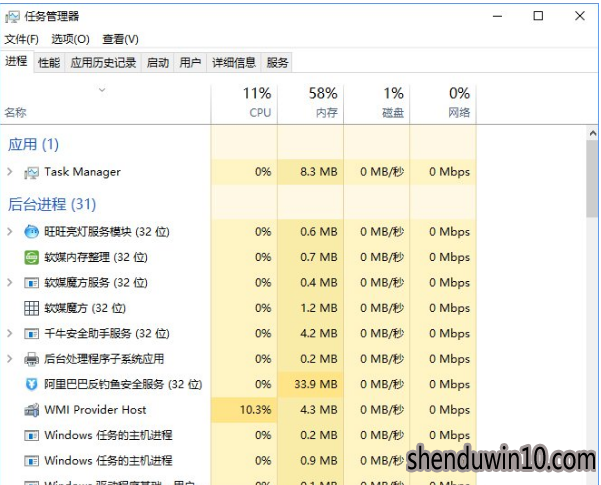Viewport: 601px width, 485px height.
Task: Switch to the 应用历史记录 tab
Action: click(x=103, y=62)
